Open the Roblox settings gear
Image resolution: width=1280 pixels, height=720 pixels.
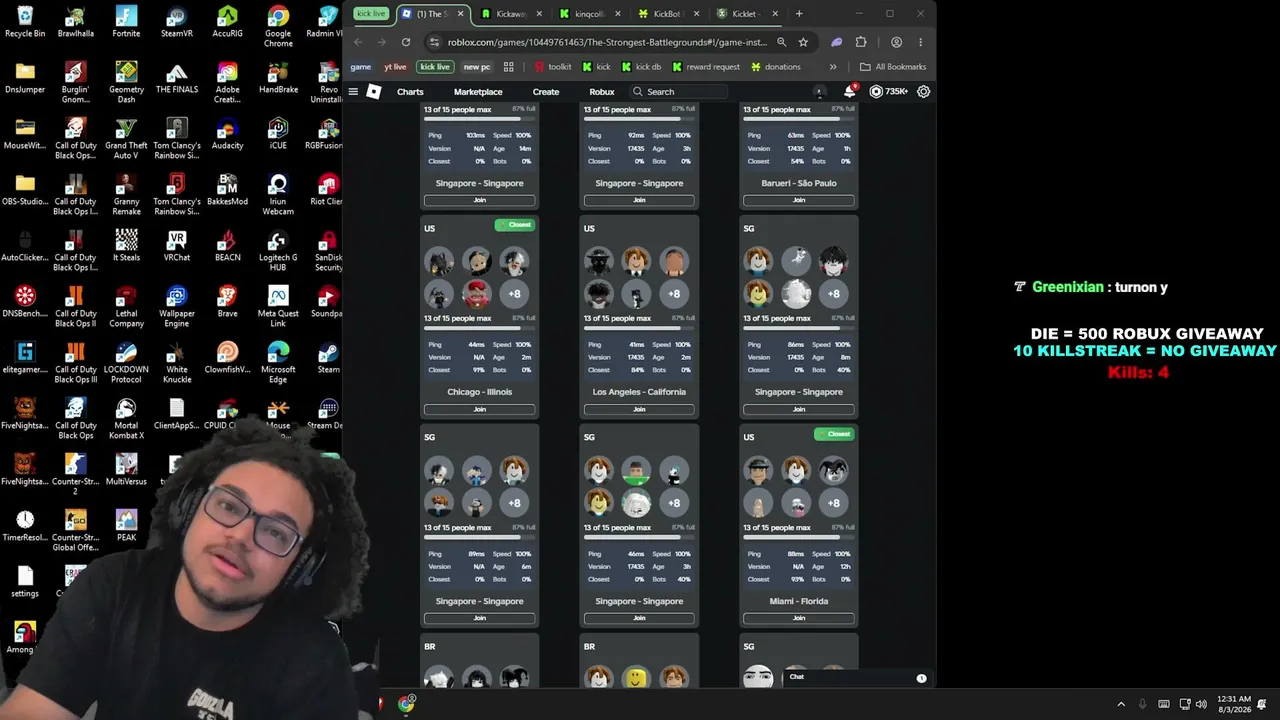924,92
